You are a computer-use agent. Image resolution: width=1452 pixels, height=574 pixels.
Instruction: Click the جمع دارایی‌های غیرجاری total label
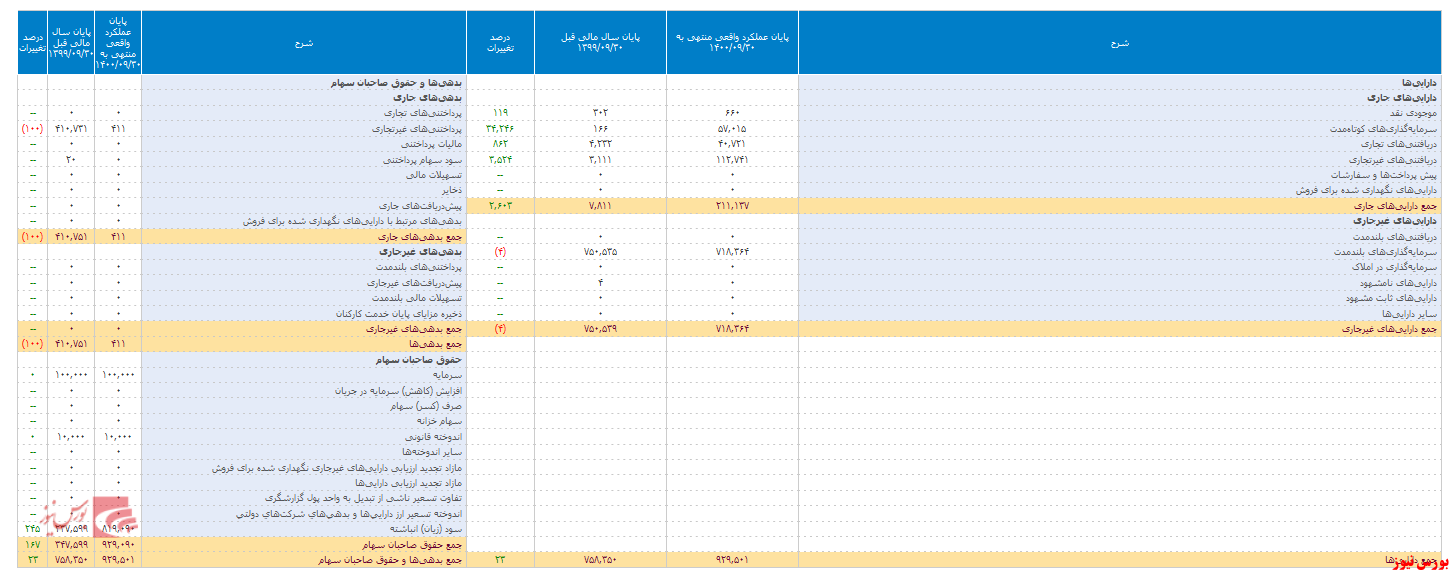(x=1390, y=328)
